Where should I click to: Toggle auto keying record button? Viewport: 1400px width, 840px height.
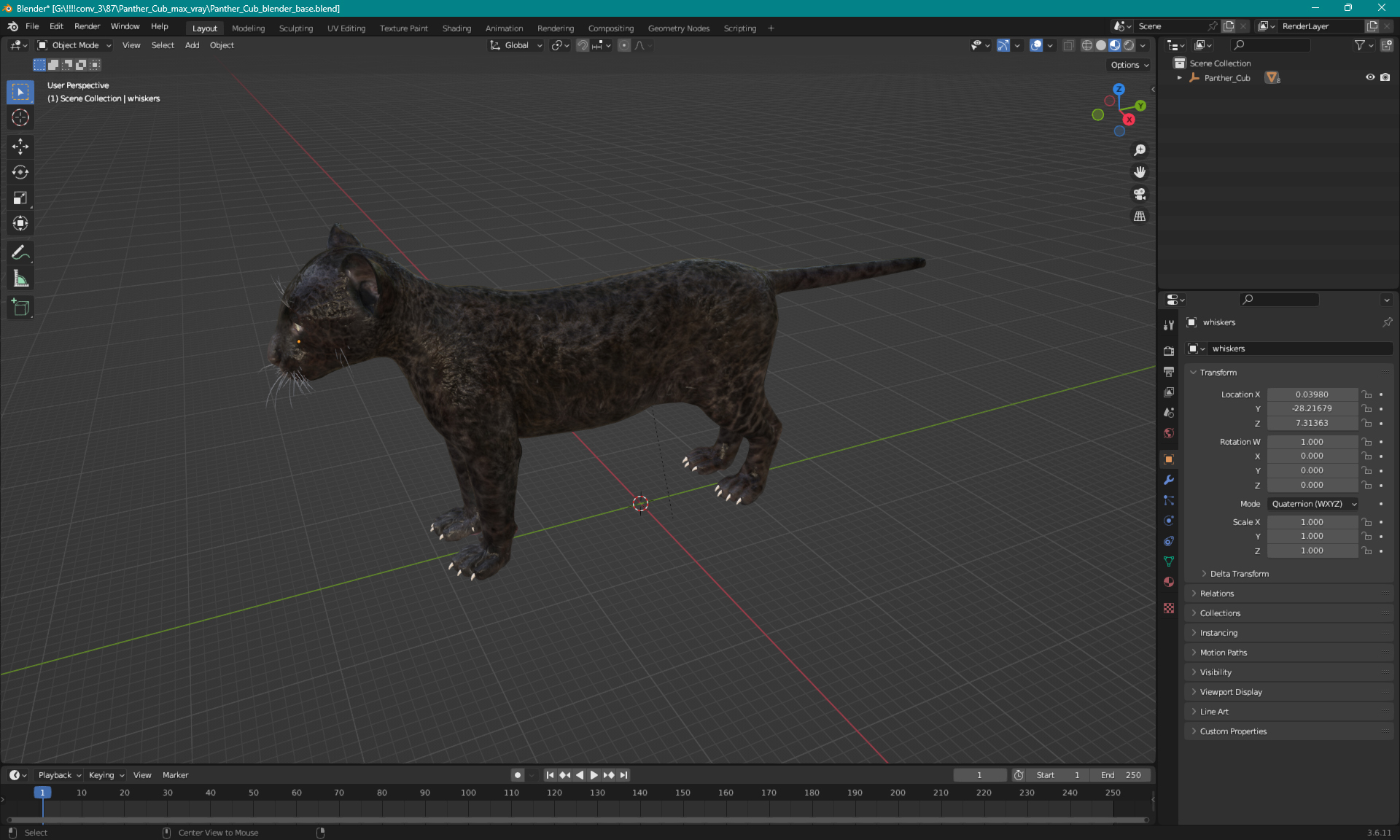pyautogui.click(x=518, y=775)
